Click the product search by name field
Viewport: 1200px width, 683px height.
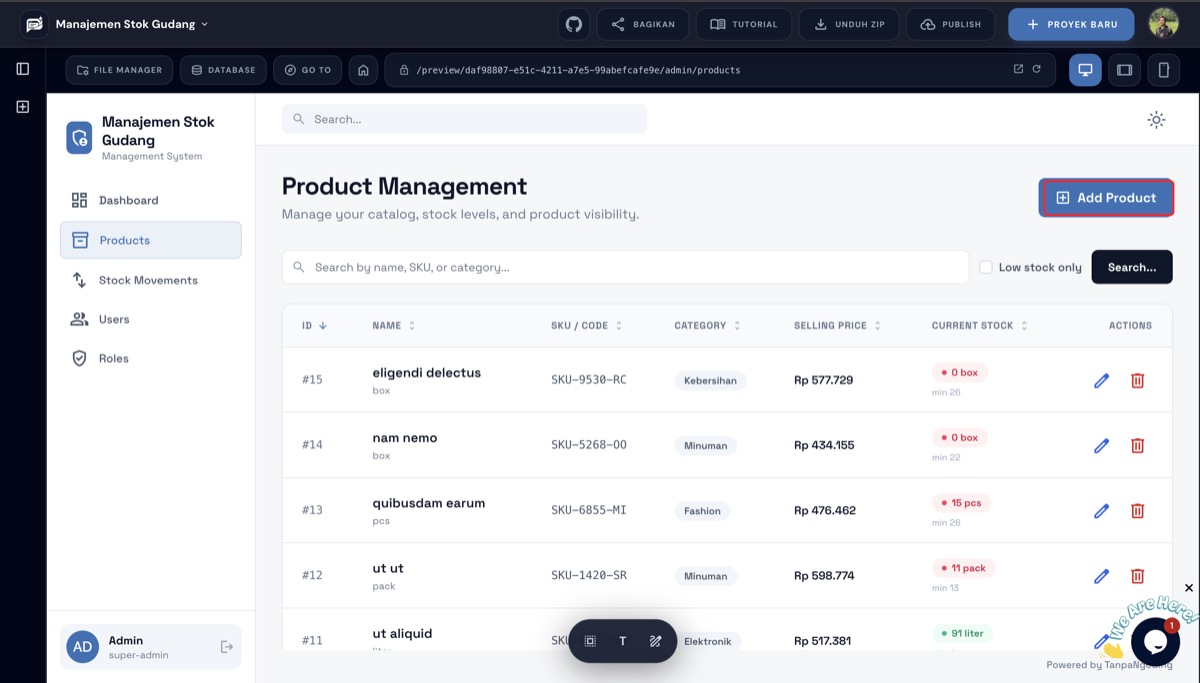625,267
